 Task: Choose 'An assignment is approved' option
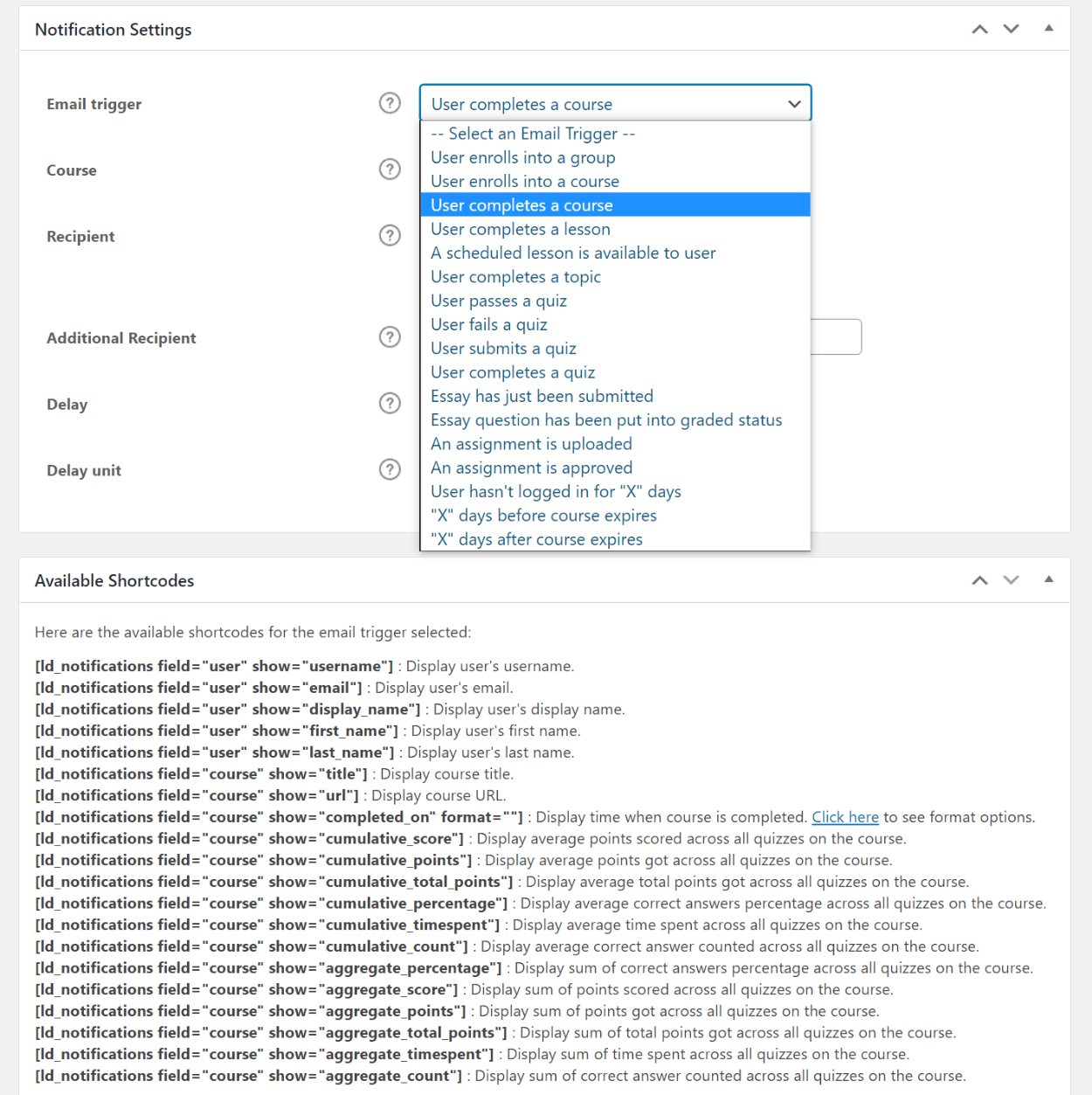615,468
